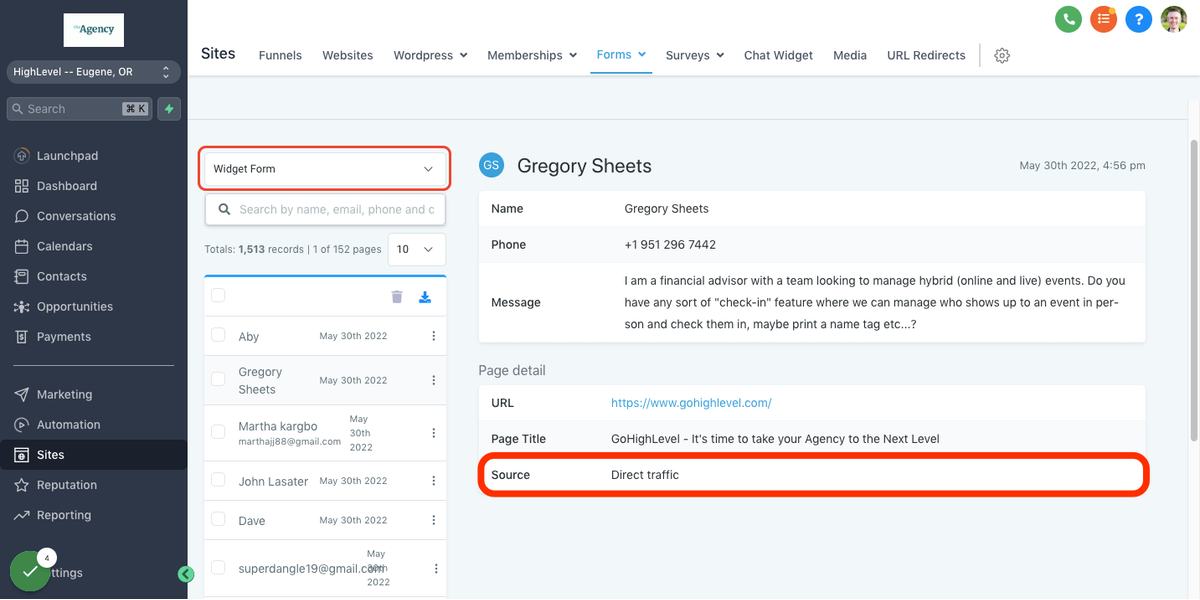
Task: Click the Dashboard grid icon
Action: point(22,186)
